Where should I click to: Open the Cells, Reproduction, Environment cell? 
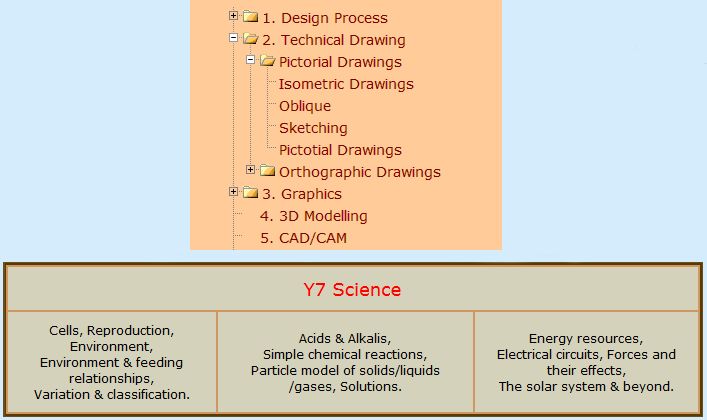click(112, 362)
